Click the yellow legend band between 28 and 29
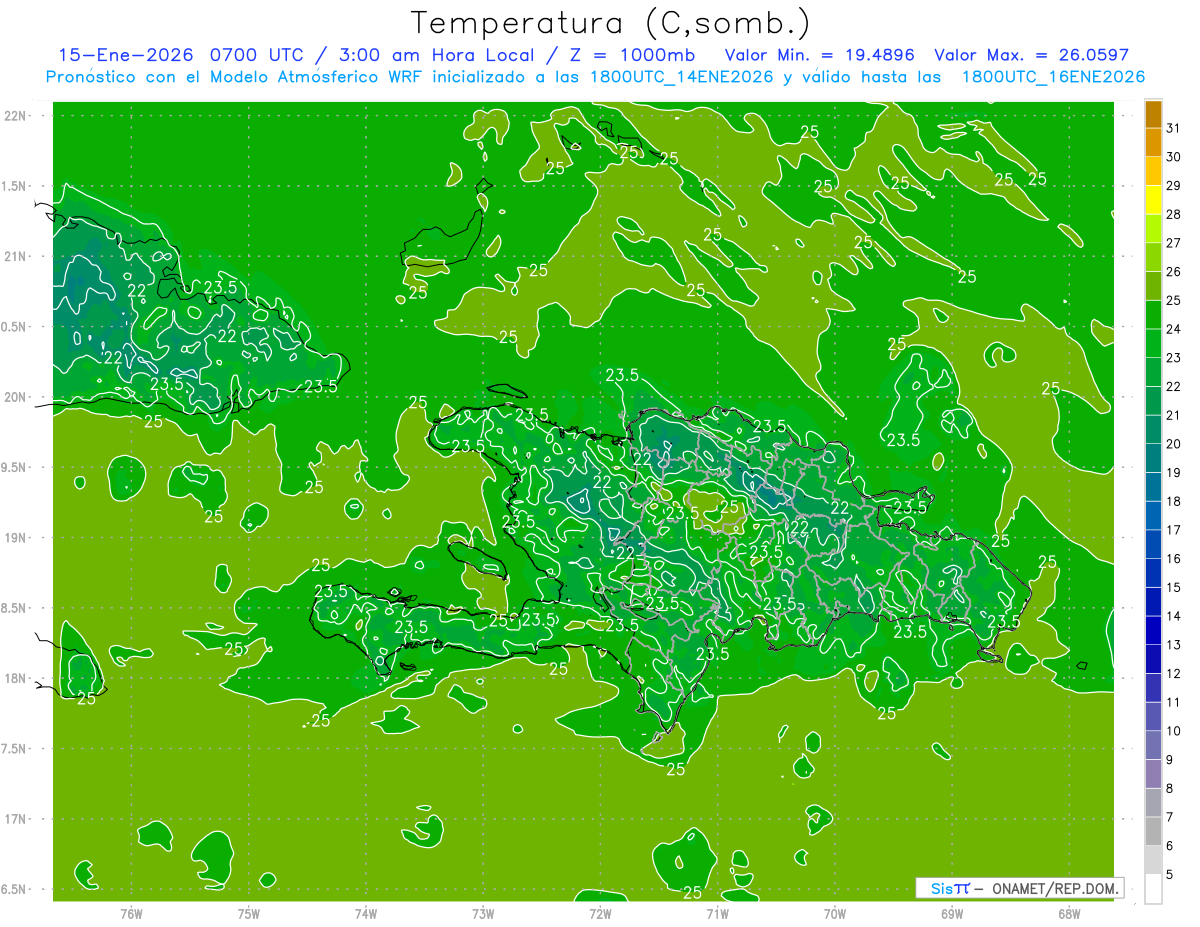The height and width of the screenshot is (927, 1200). point(1153,200)
